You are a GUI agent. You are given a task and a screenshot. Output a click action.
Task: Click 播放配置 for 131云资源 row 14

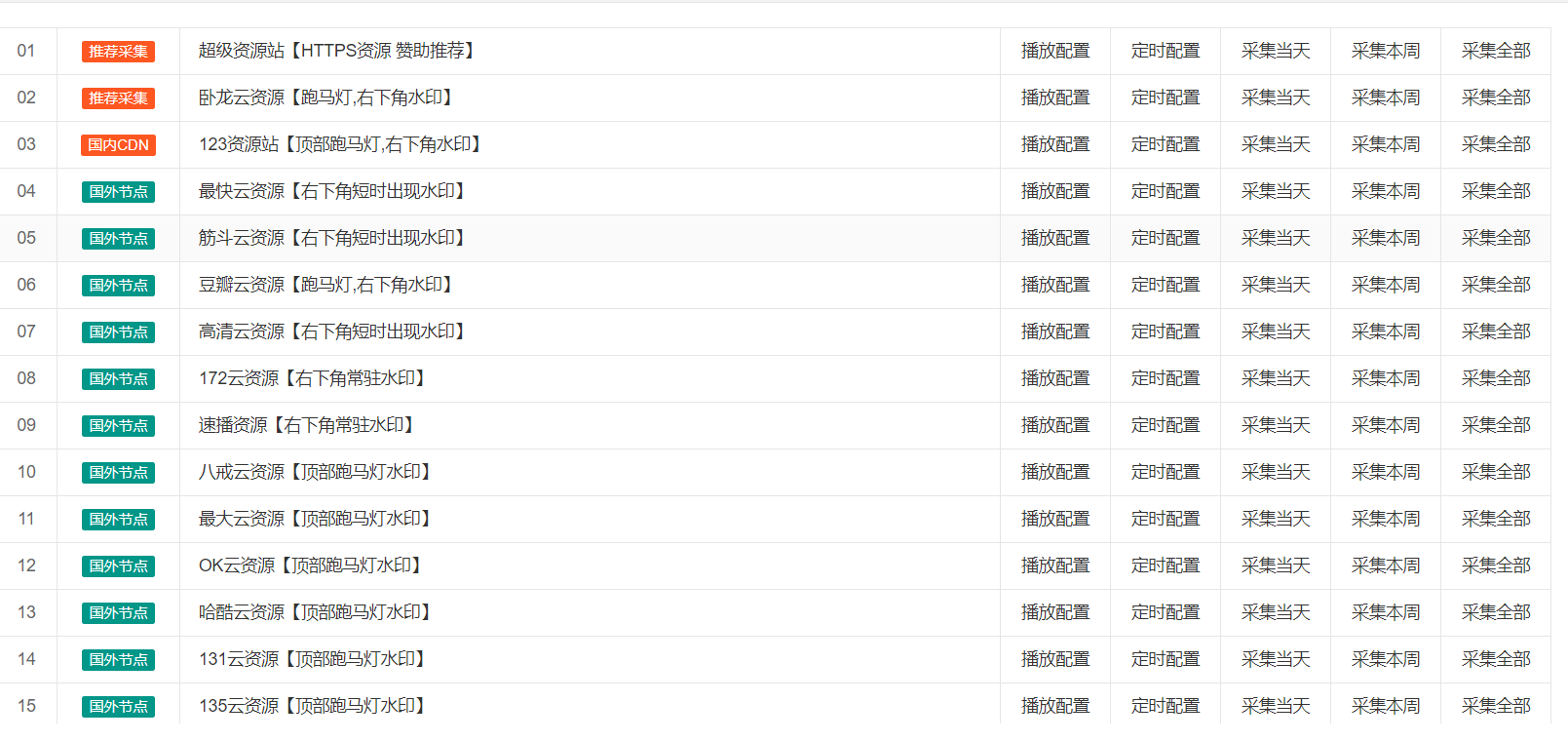click(1055, 659)
